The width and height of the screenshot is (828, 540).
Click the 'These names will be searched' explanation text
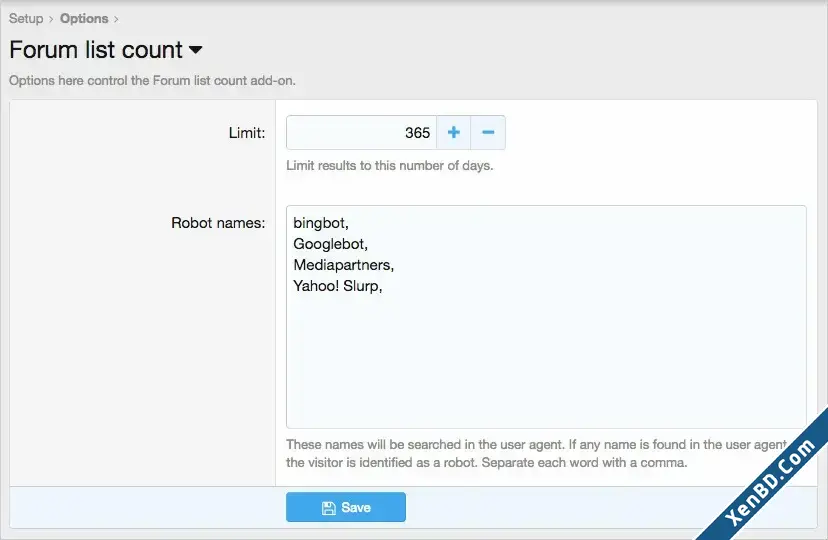[539, 453]
